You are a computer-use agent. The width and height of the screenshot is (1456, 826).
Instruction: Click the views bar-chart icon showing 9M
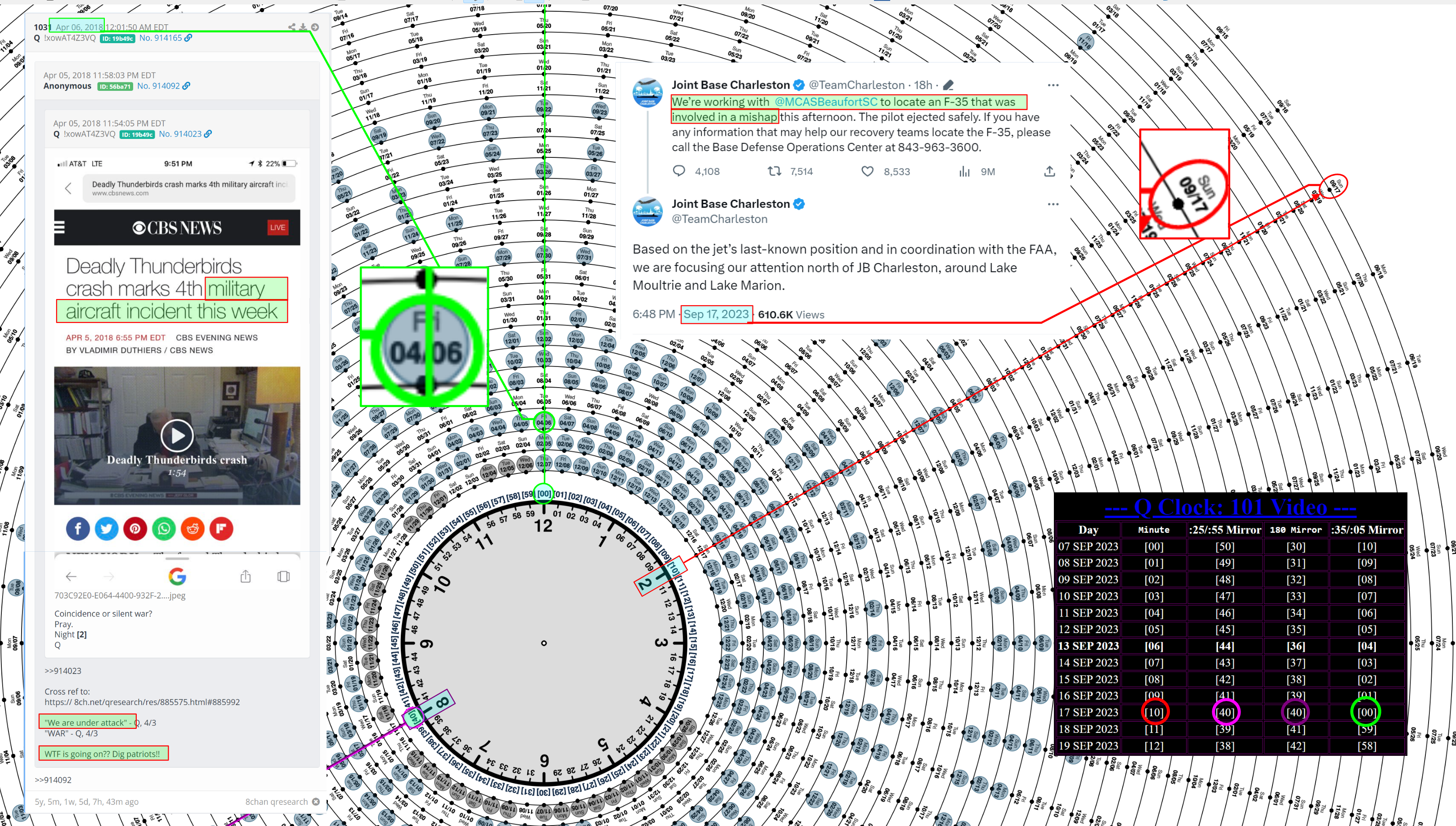point(964,171)
